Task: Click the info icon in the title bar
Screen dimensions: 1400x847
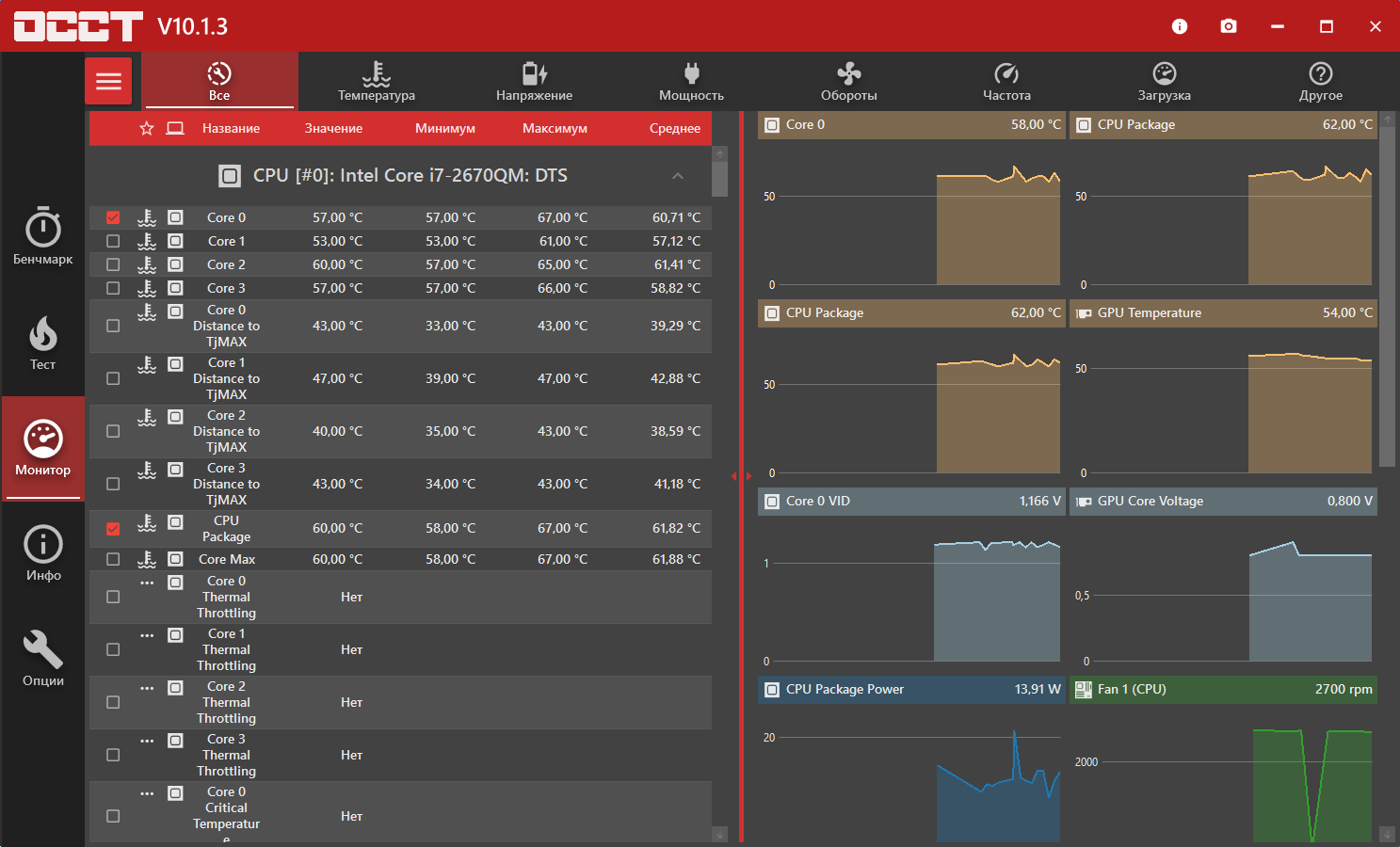Action: tap(1180, 26)
